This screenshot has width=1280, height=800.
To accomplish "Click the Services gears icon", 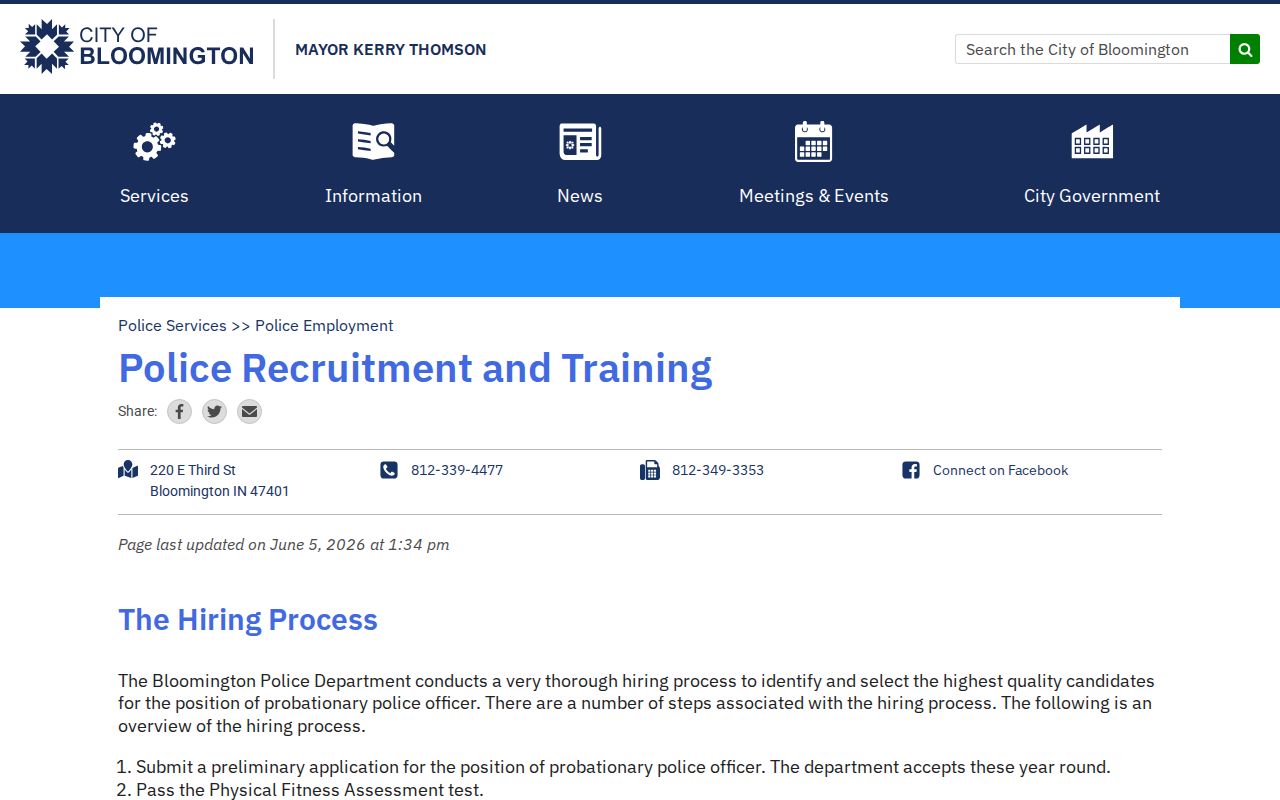I will click(x=154, y=142).
